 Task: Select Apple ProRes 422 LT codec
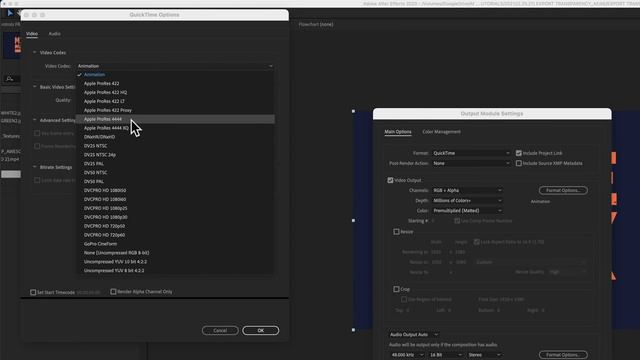pos(175,101)
